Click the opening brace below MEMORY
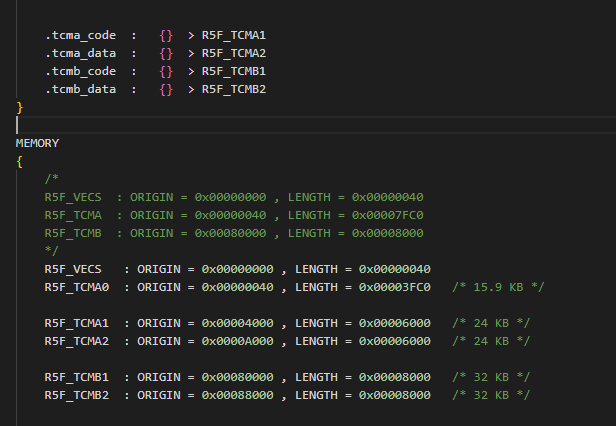The image size is (616, 426). (20, 162)
